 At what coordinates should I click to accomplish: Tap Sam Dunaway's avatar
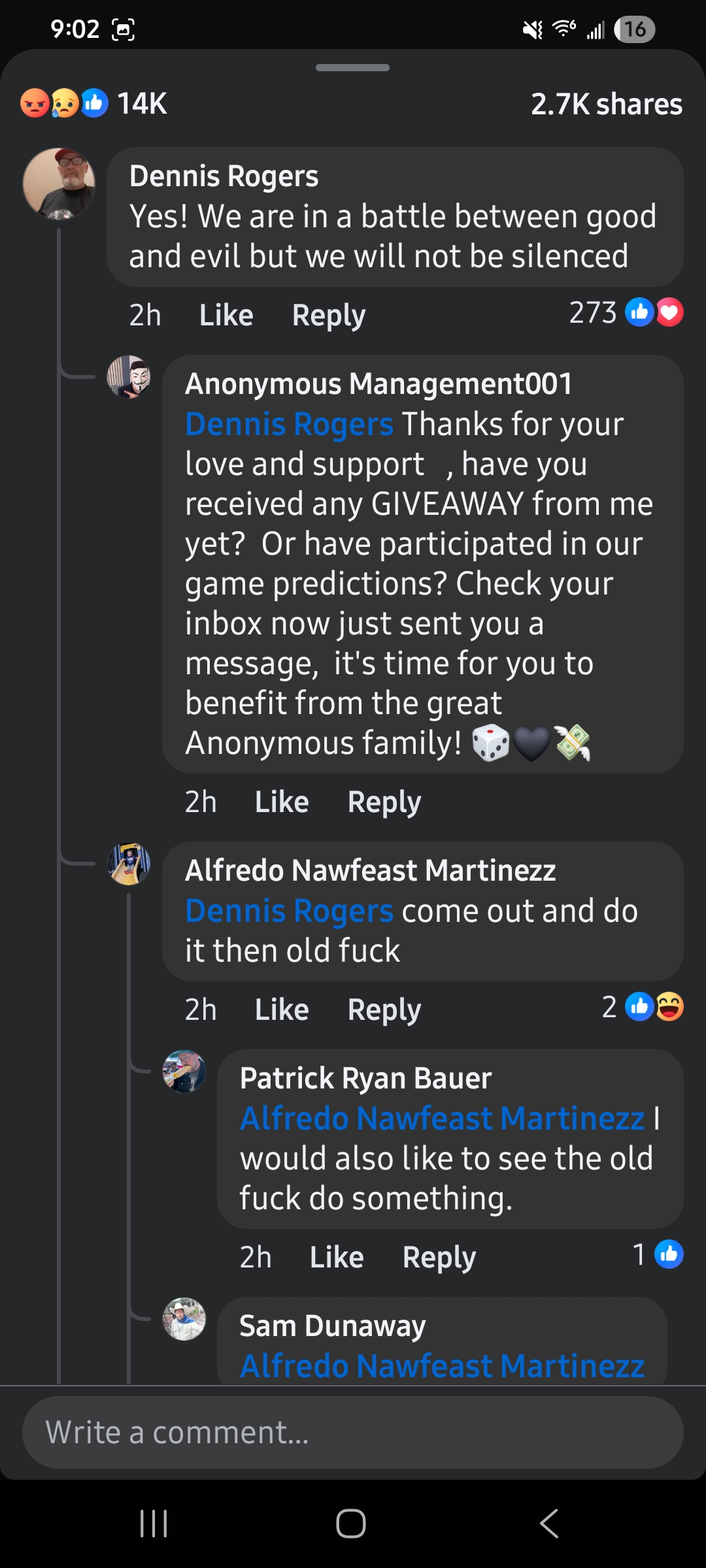coord(184,1319)
